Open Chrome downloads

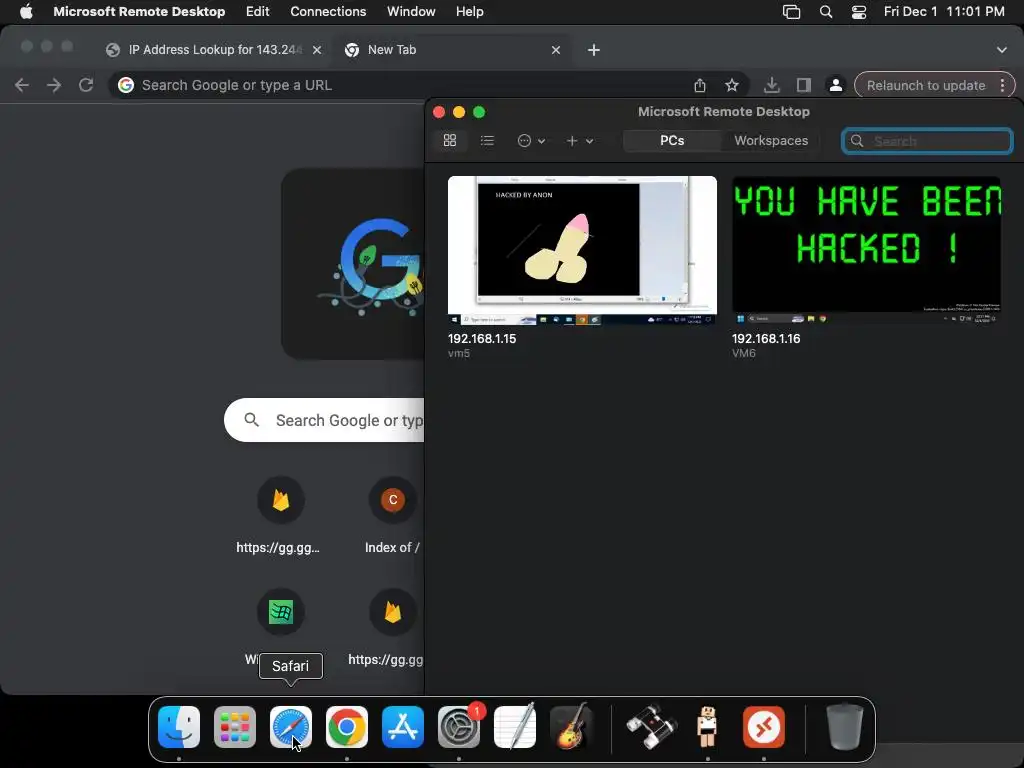[x=771, y=86]
